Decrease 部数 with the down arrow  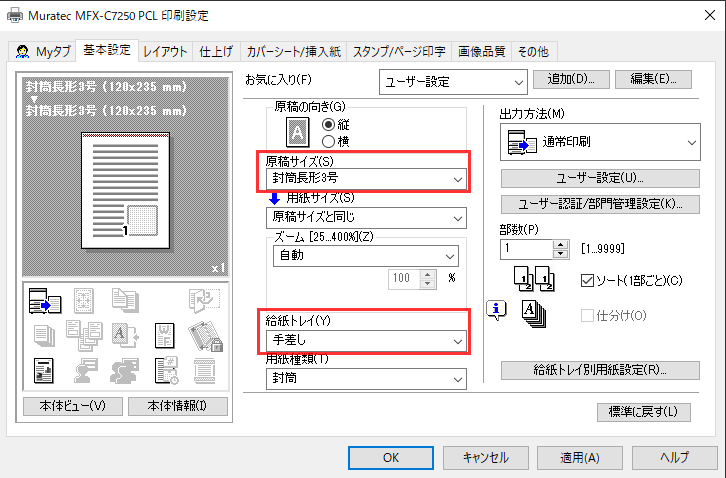point(561,253)
